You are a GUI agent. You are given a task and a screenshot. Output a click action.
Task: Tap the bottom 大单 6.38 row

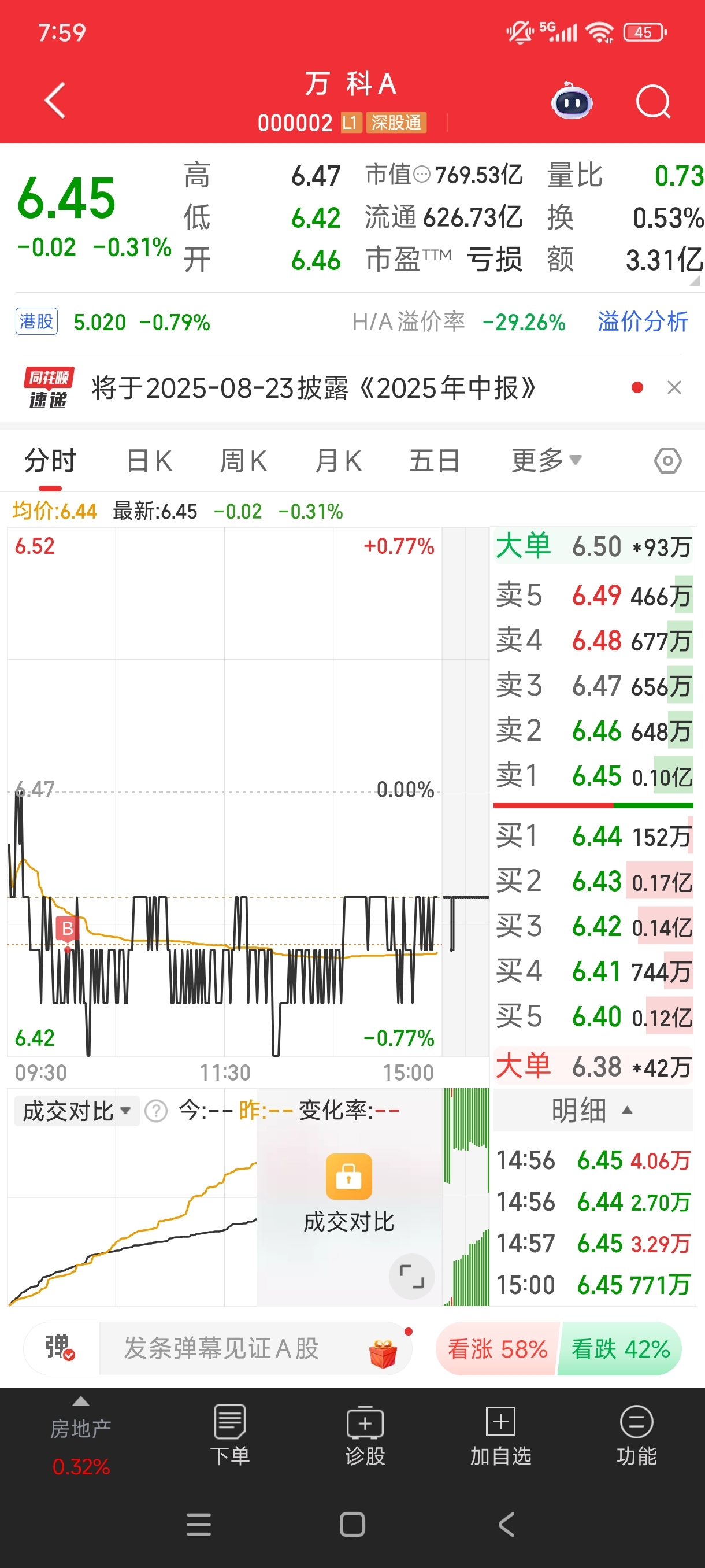(x=593, y=1066)
